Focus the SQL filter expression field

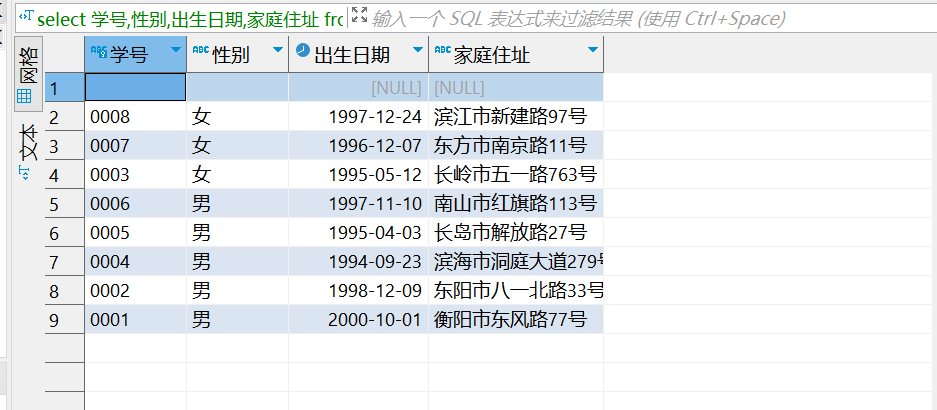651,19
